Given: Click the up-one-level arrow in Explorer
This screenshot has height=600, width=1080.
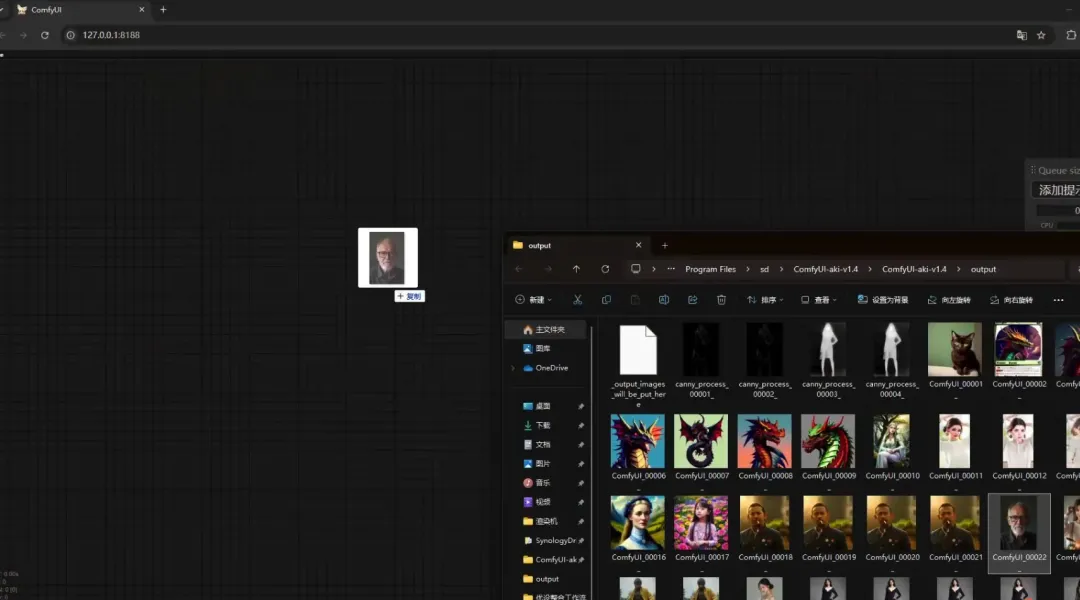Looking at the screenshot, I should pyautogui.click(x=576, y=269).
